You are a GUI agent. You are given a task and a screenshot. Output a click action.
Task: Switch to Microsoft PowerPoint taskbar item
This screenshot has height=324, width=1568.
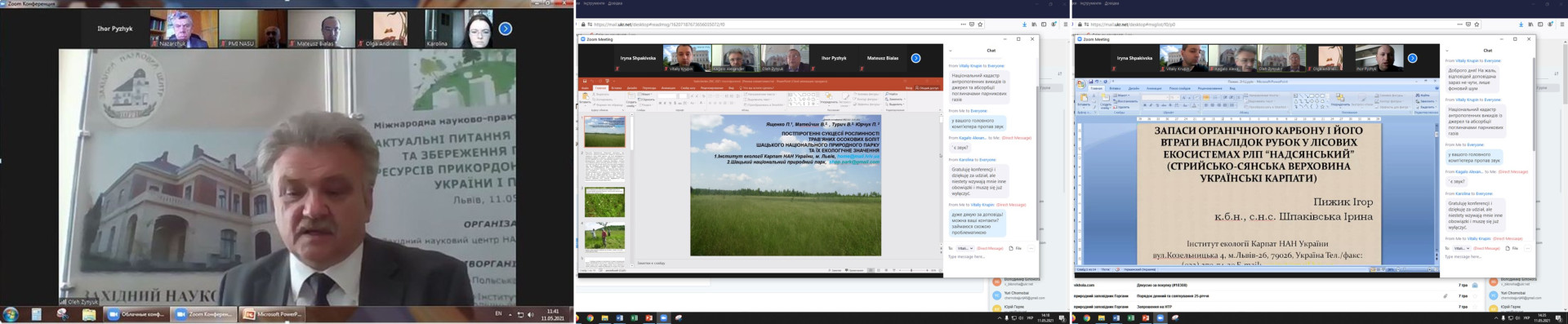click(272, 314)
